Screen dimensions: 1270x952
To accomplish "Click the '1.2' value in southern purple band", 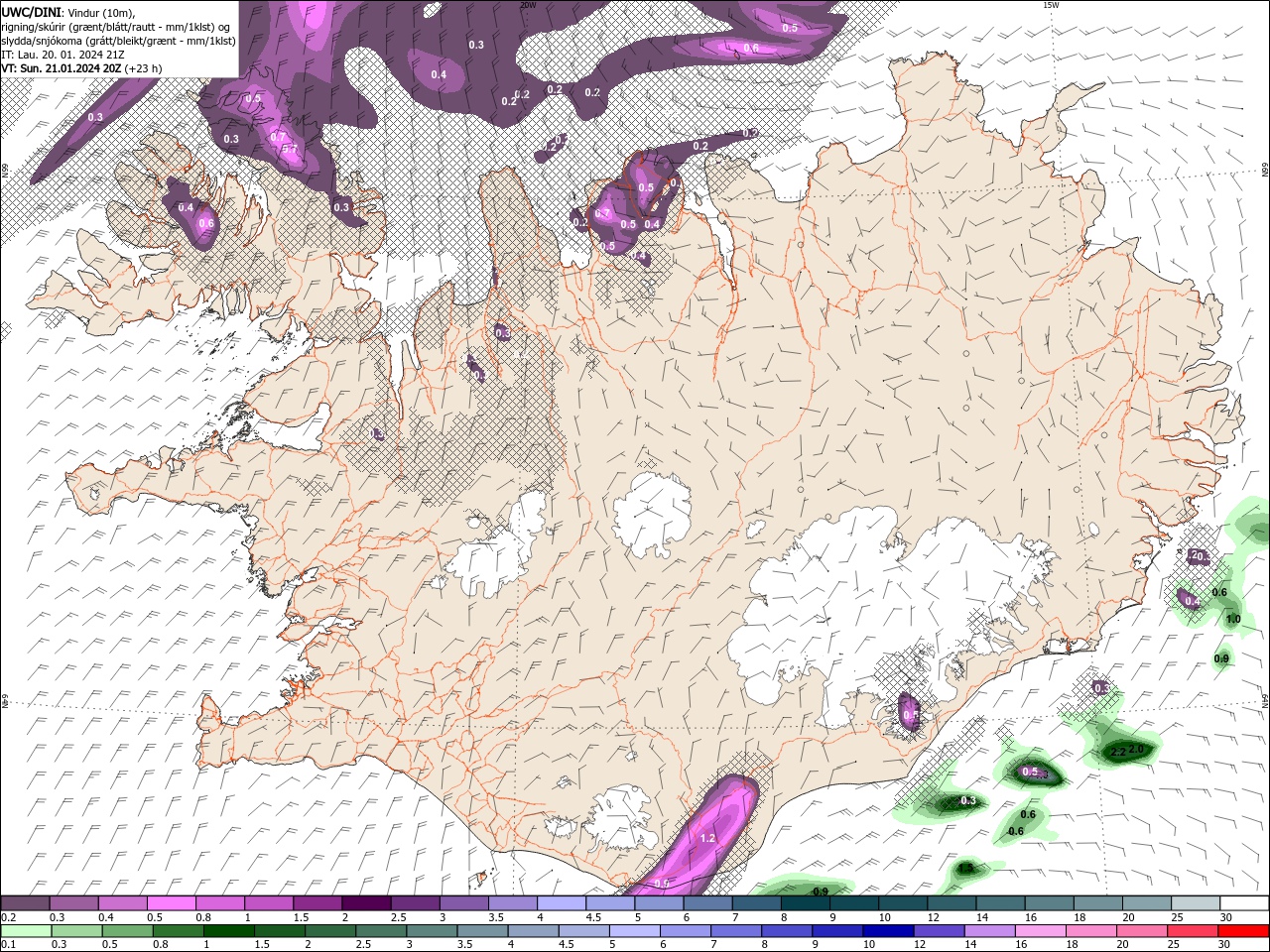I will point(707,838).
